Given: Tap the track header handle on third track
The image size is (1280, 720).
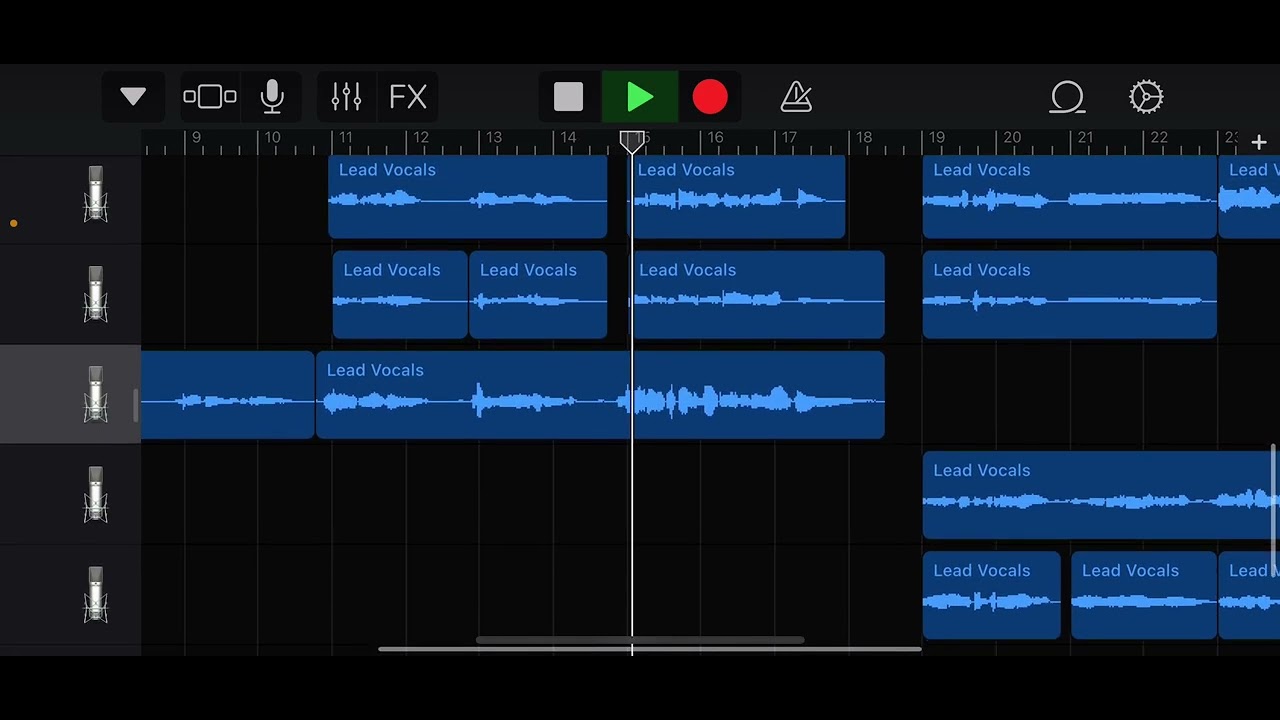Looking at the screenshot, I should 135,405.
